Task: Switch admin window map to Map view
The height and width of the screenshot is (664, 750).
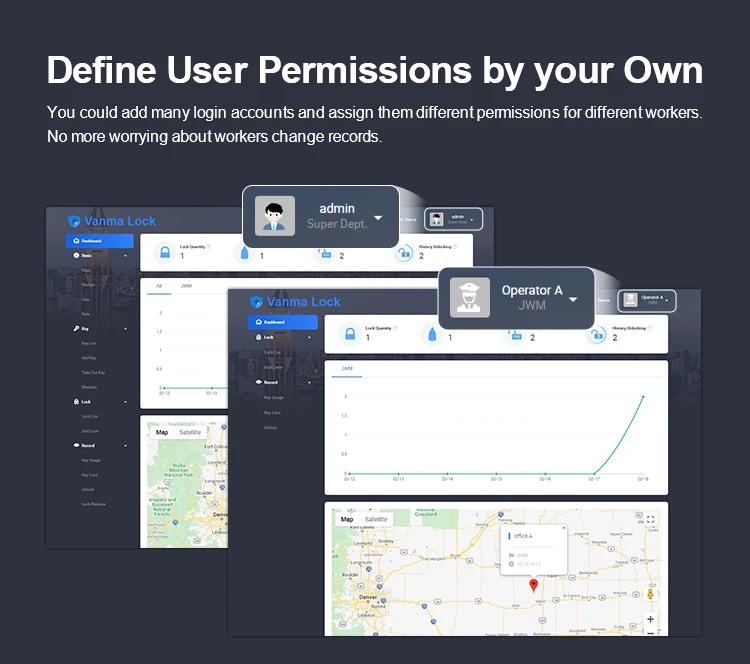Action: [x=162, y=432]
